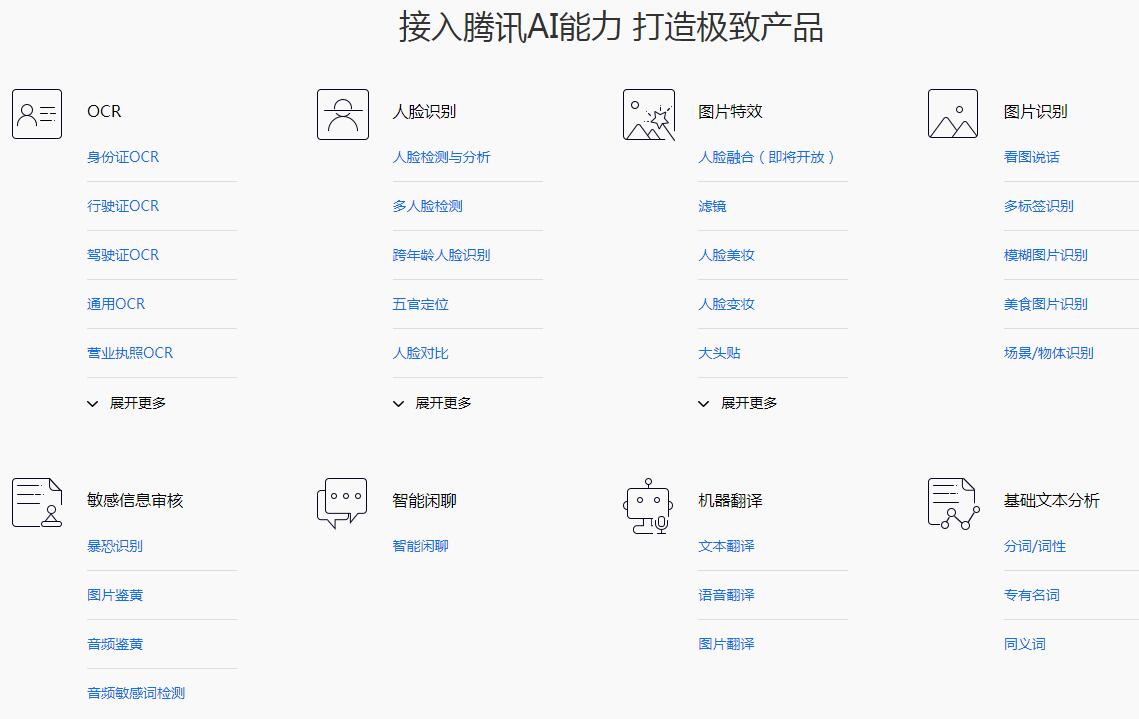Go to 多人脸检测
The image size is (1139, 719).
[428, 206]
